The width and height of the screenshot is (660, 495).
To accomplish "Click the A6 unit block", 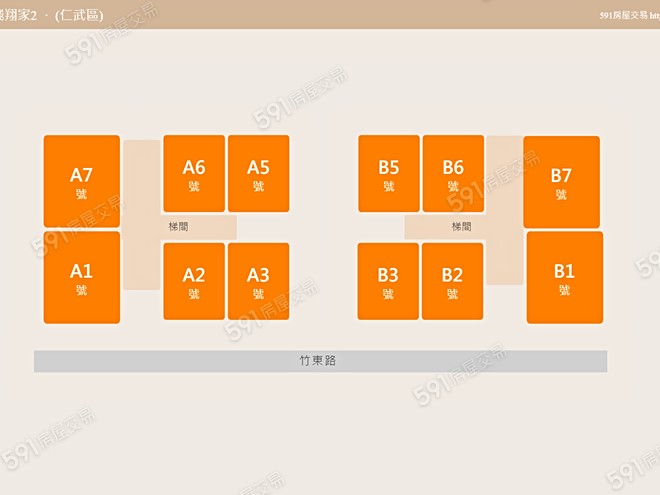I will click(x=194, y=173).
